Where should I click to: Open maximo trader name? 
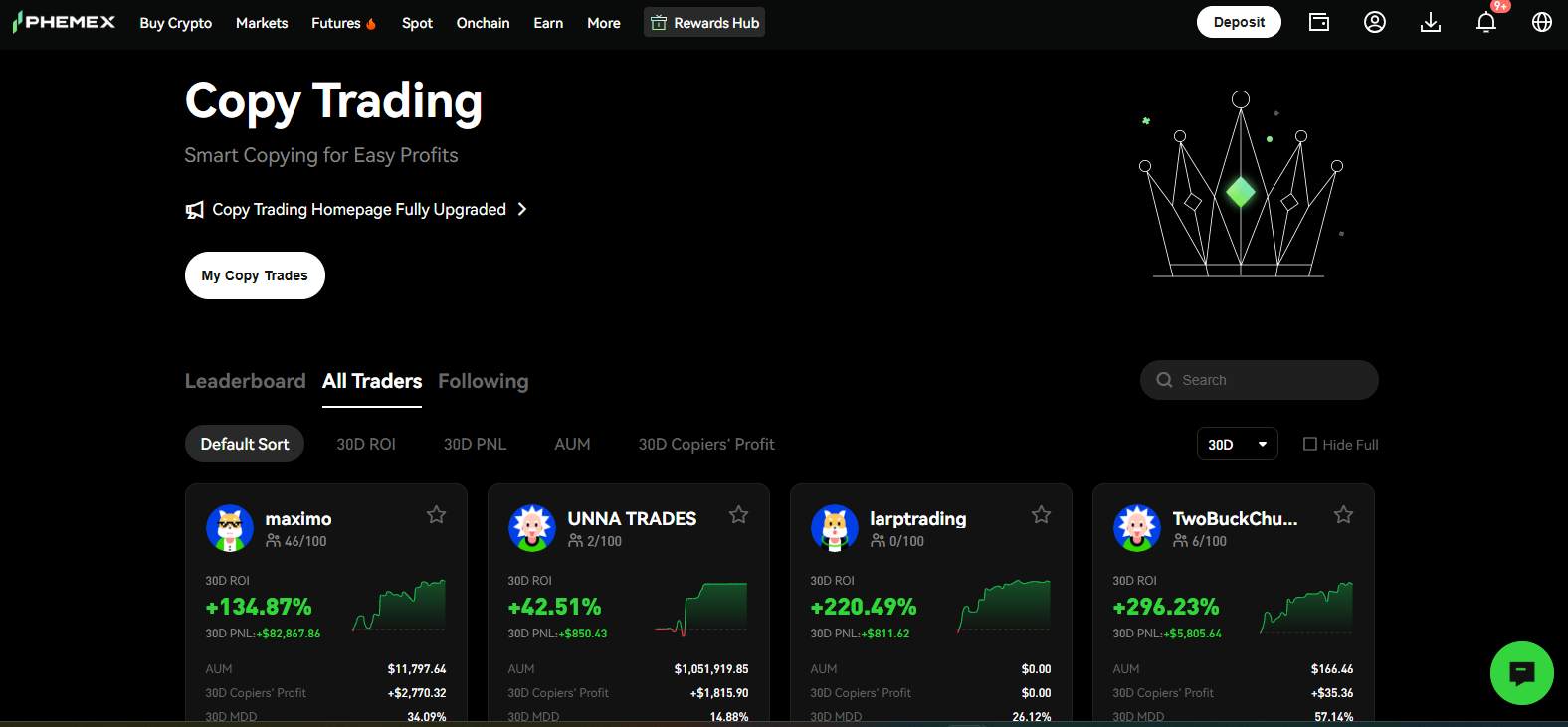coord(298,518)
